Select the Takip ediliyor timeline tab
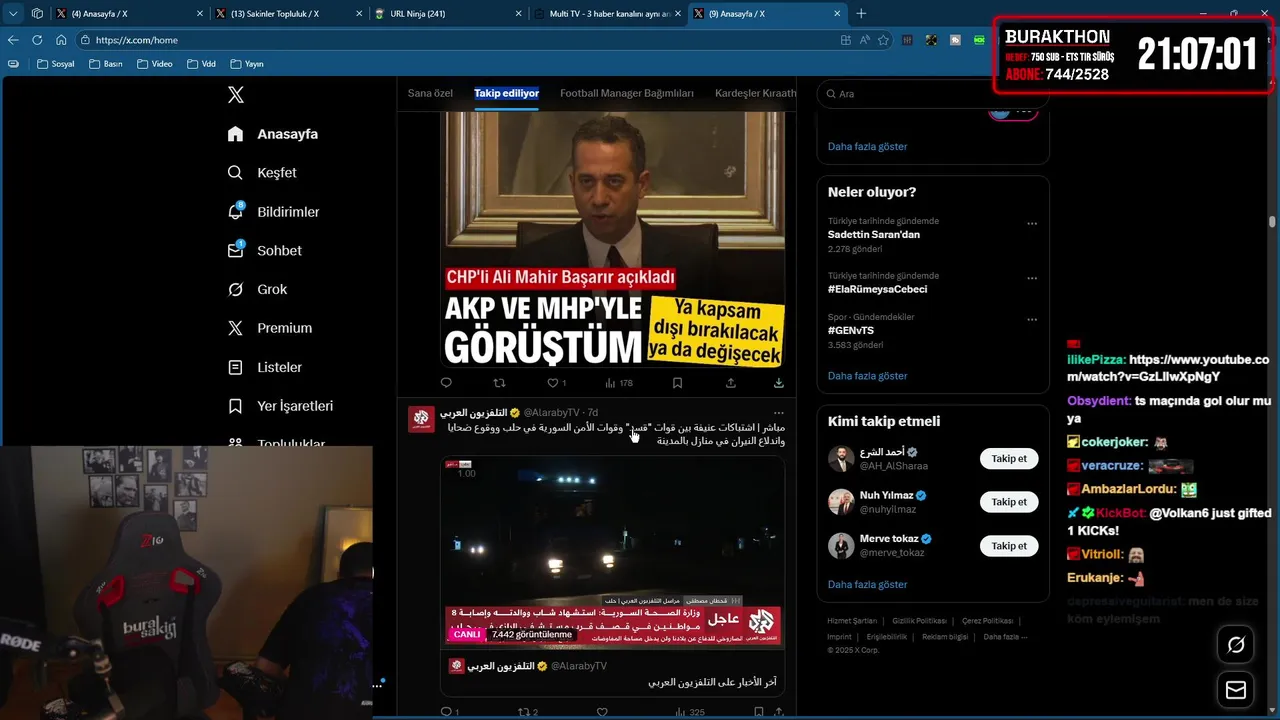Image resolution: width=1280 pixels, height=720 pixels. pyautogui.click(x=506, y=93)
